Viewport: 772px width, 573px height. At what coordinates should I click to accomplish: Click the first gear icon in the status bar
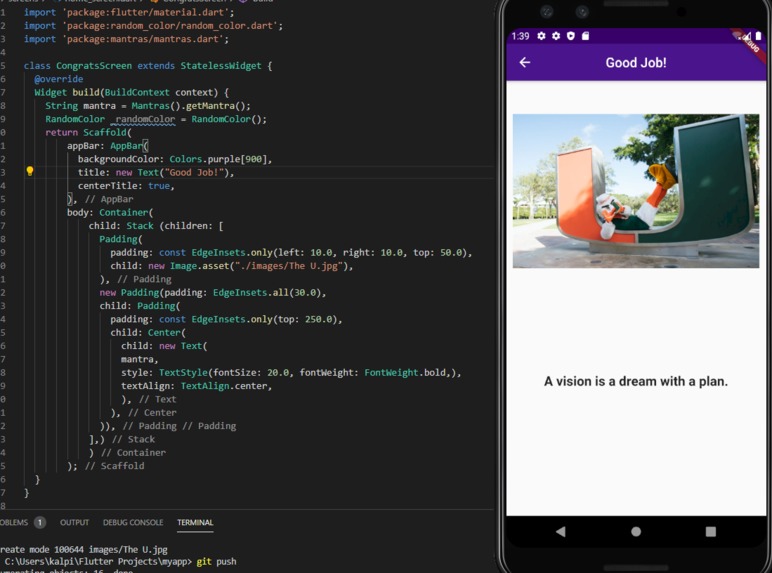(x=541, y=35)
